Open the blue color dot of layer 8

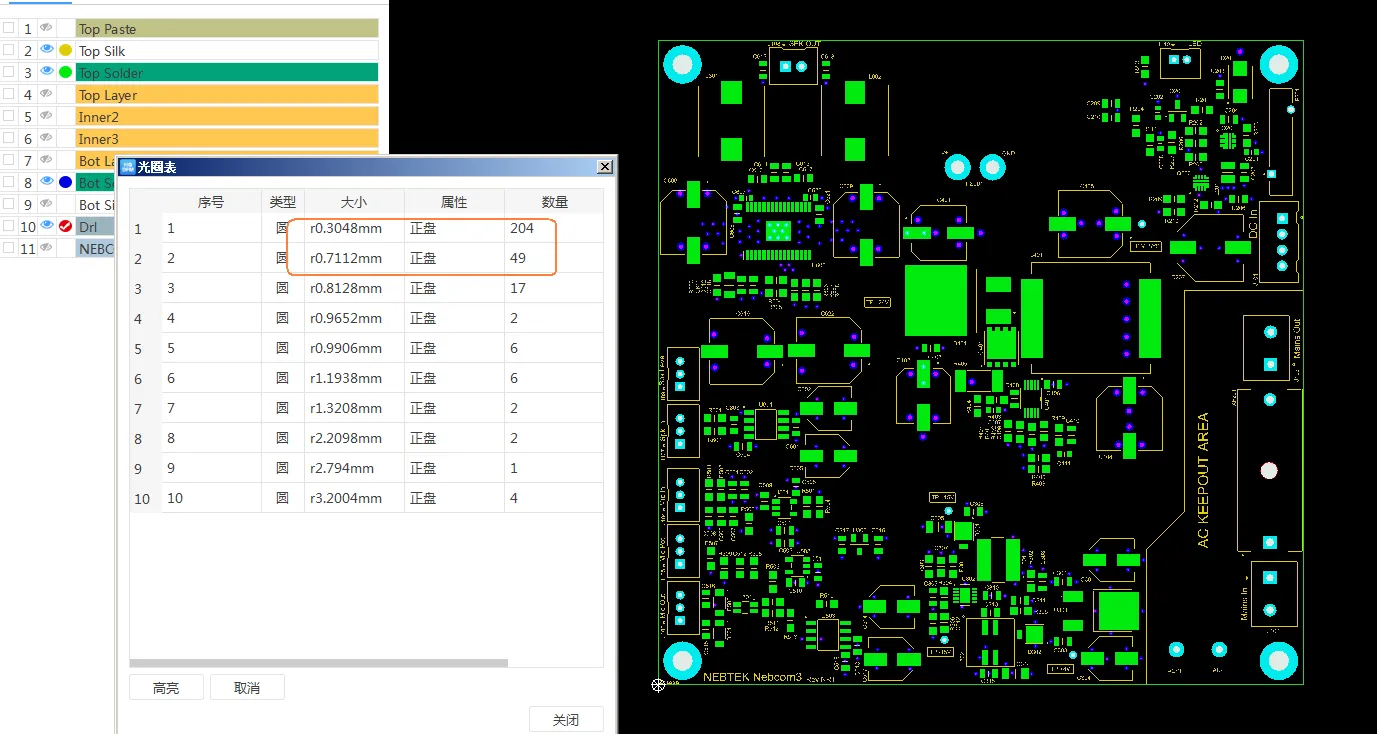coord(66,182)
